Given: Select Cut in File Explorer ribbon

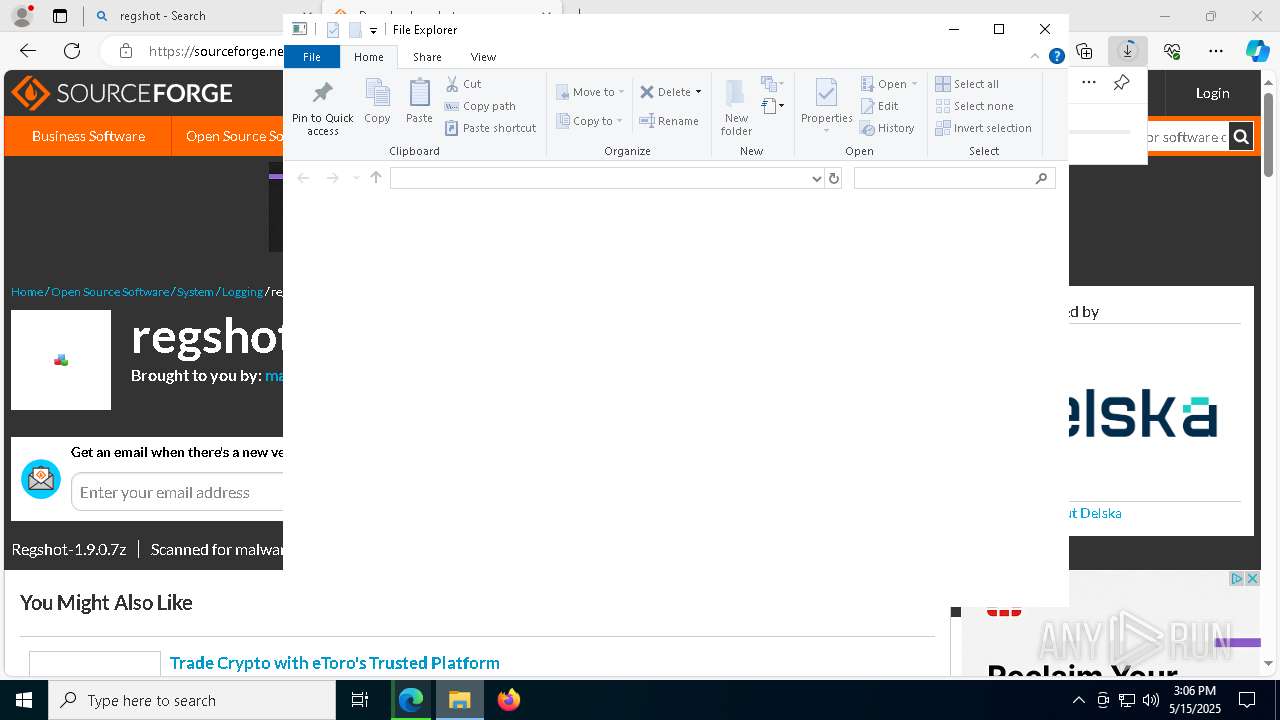Looking at the screenshot, I should point(463,84).
